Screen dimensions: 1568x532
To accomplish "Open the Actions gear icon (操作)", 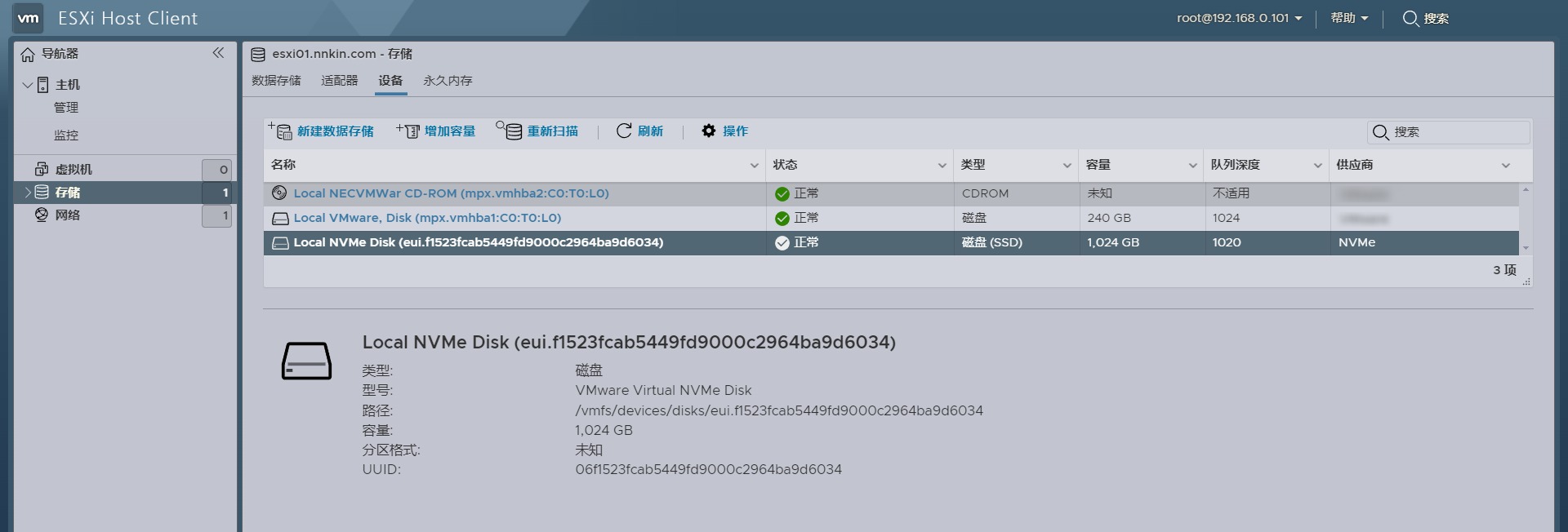I will point(709,131).
